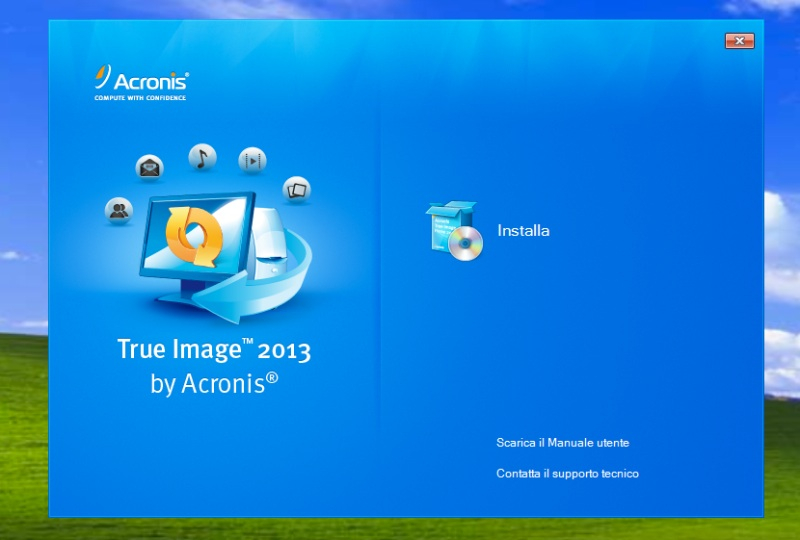Click the Installa software box and disc icon
The image size is (800, 540).
[454, 231]
